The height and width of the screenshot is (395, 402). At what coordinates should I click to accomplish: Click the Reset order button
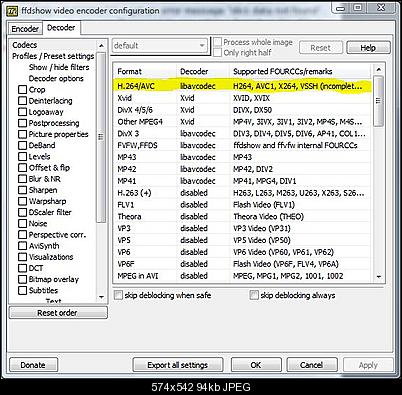click(x=58, y=313)
